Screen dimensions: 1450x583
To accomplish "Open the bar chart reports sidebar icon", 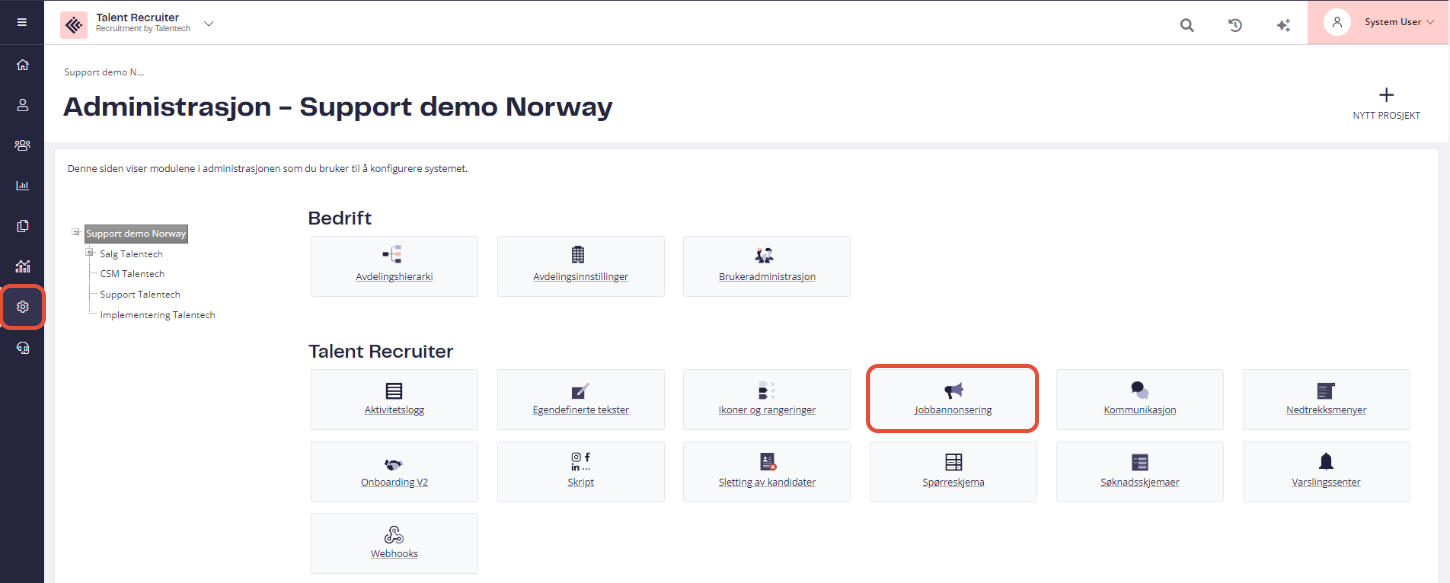I will tap(22, 185).
